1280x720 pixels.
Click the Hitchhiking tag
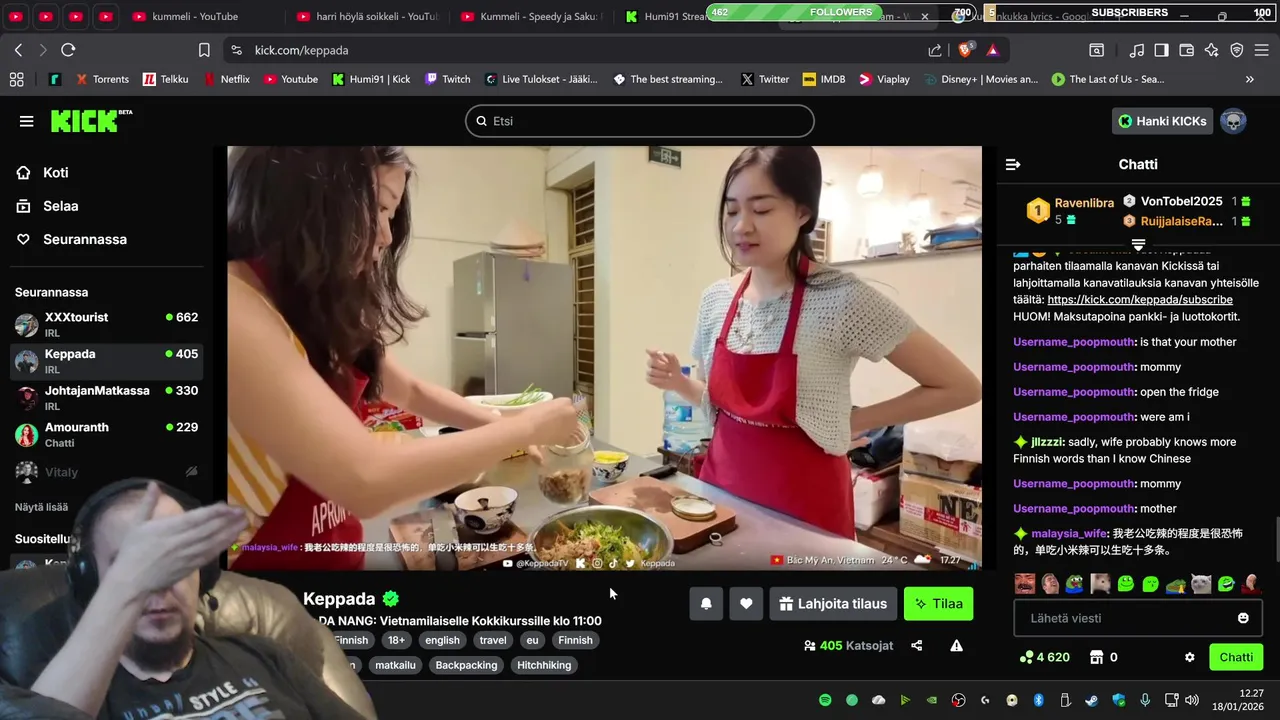pos(544,665)
